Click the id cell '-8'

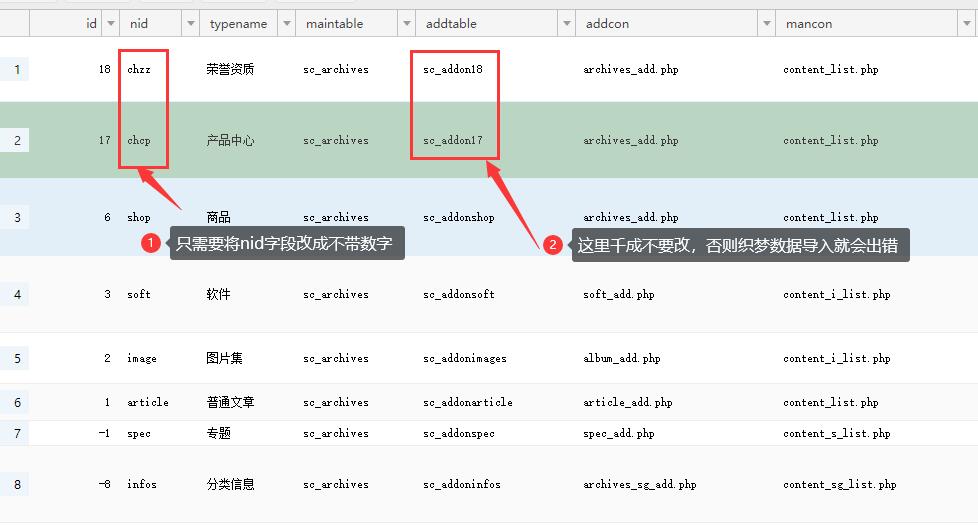click(x=104, y=485)
